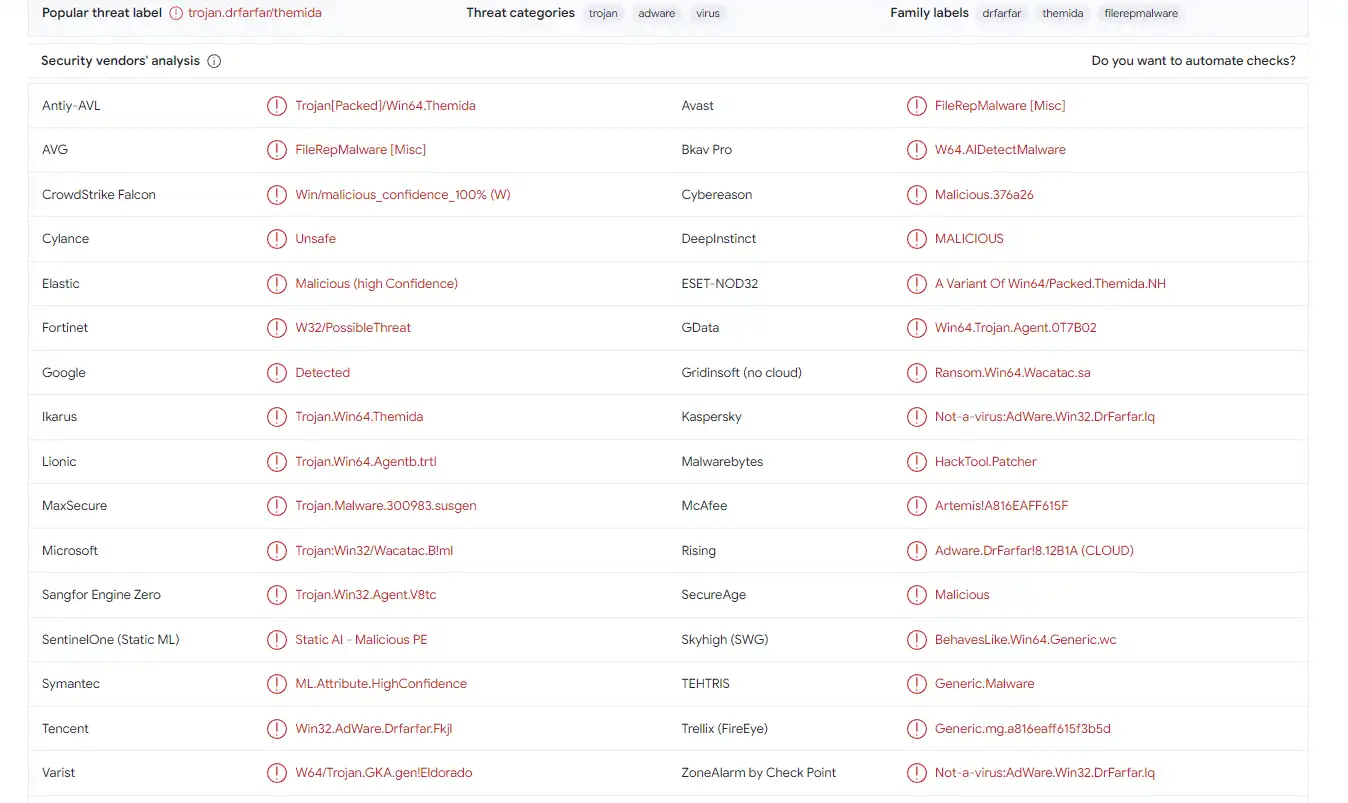Click the Win/malicious_confidence_100% (W) text
This screenshot has height=803, width=1348.
pos(403,195)
